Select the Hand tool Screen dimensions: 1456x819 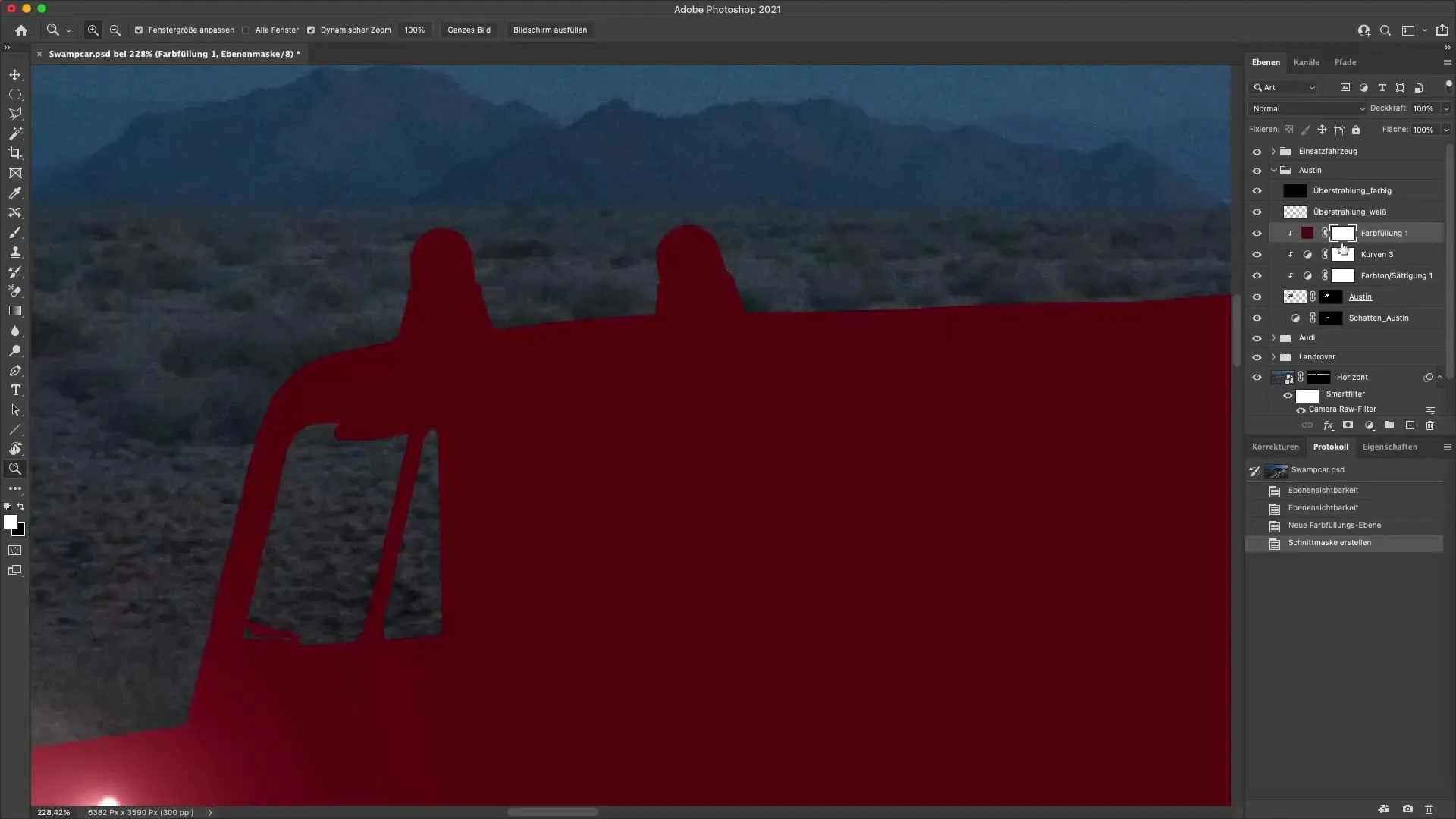click(15, 449)
